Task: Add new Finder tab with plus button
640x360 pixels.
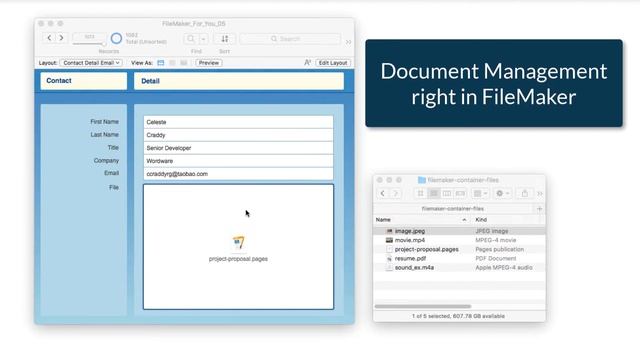Action: (540, 209)
